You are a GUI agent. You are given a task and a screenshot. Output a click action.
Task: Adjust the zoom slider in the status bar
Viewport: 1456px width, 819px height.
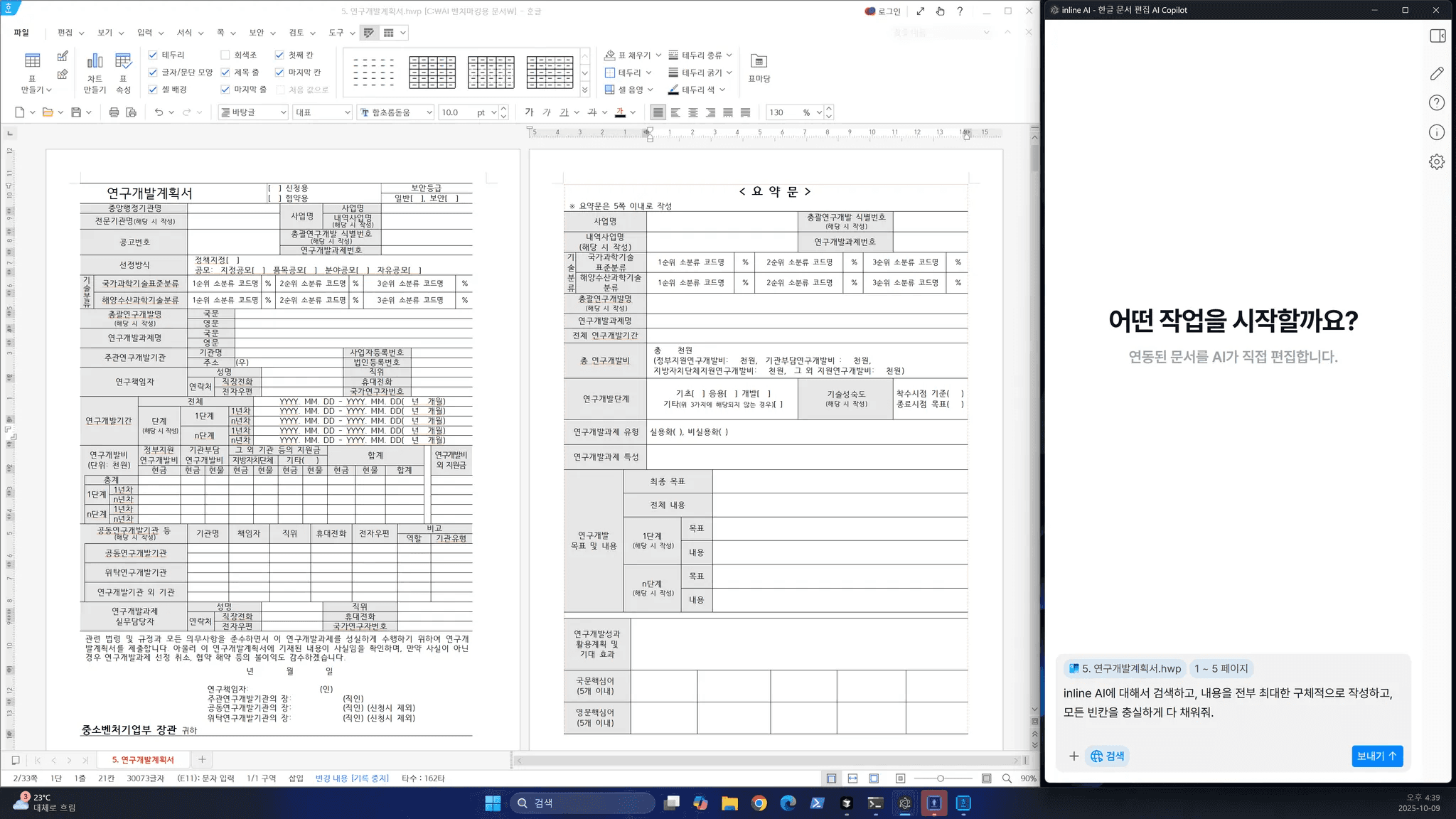[940, 778]
